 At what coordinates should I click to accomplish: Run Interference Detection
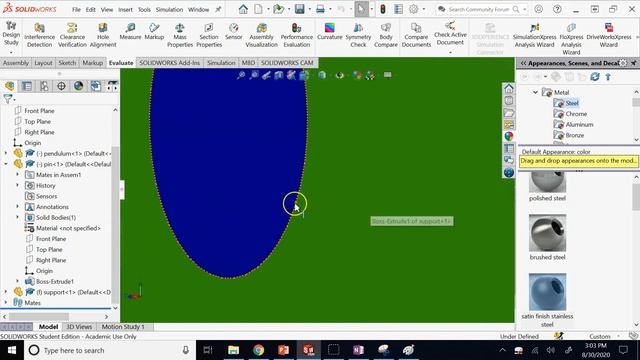39,35
